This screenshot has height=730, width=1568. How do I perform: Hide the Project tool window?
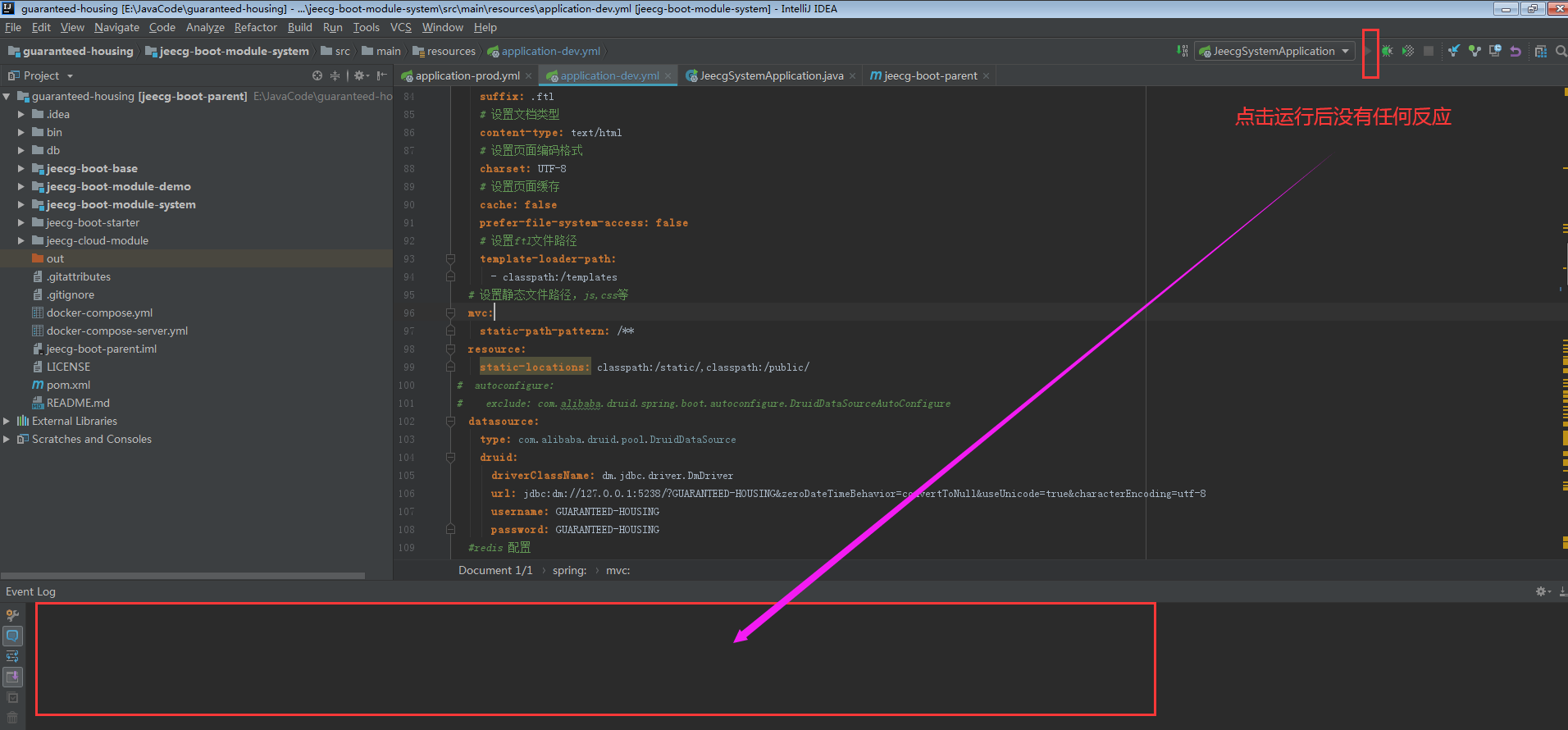point(381,75)
